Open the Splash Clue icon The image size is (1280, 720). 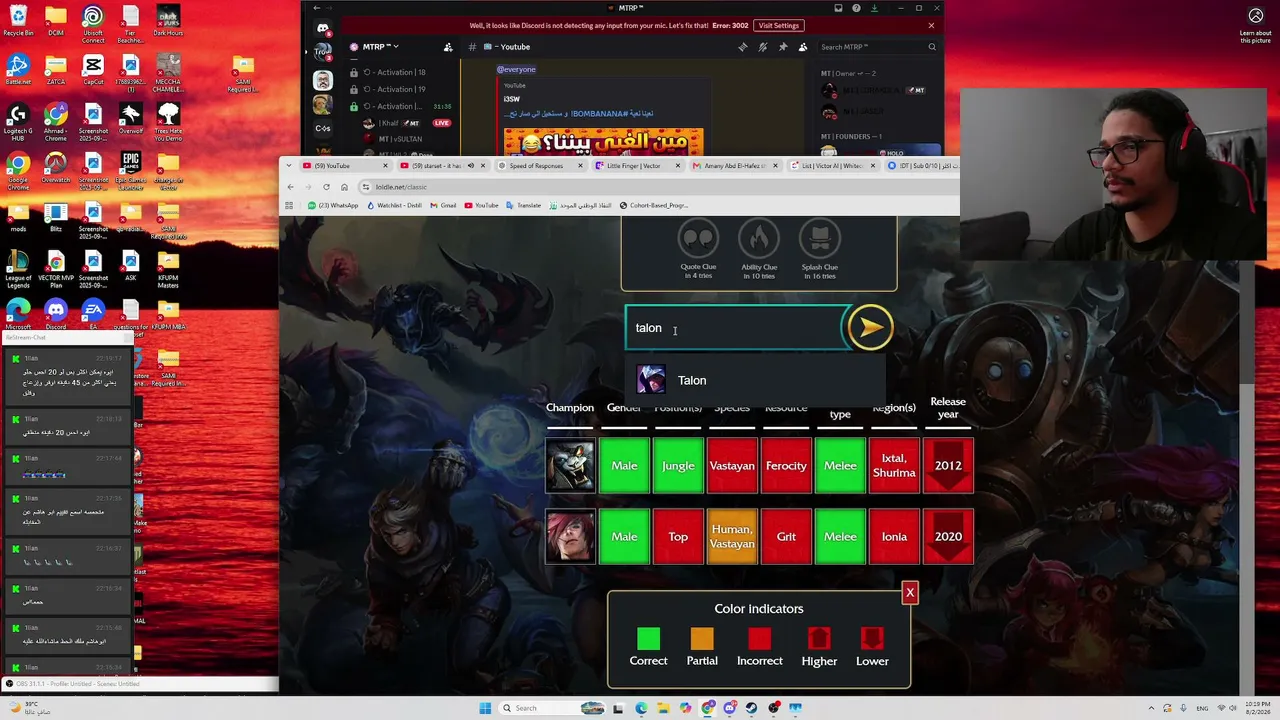click(819, 240)
